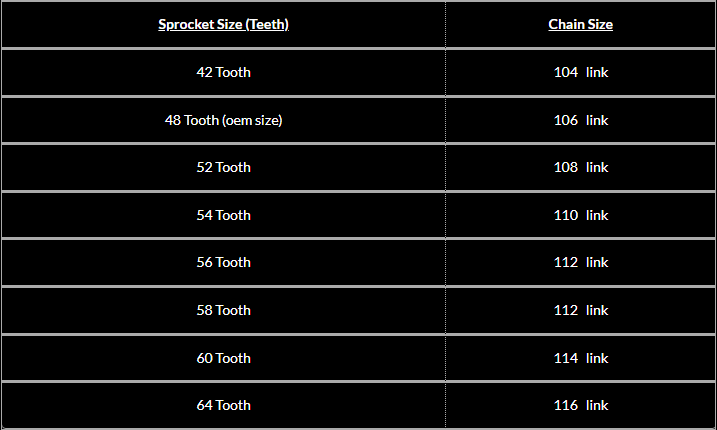Click the 108 link chain size

[x=581, y=167]
